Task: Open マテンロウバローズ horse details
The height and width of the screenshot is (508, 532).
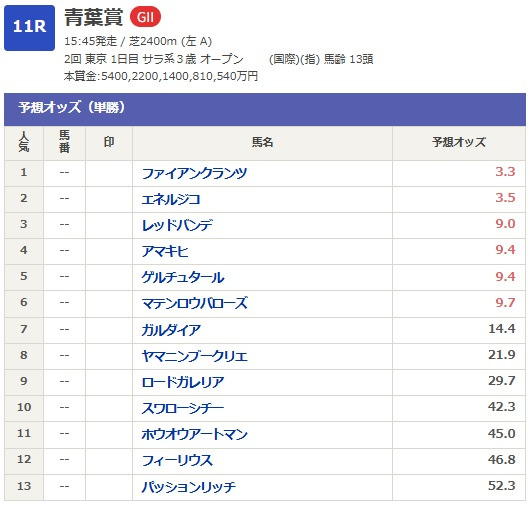Action: click(x=195, y=303)
